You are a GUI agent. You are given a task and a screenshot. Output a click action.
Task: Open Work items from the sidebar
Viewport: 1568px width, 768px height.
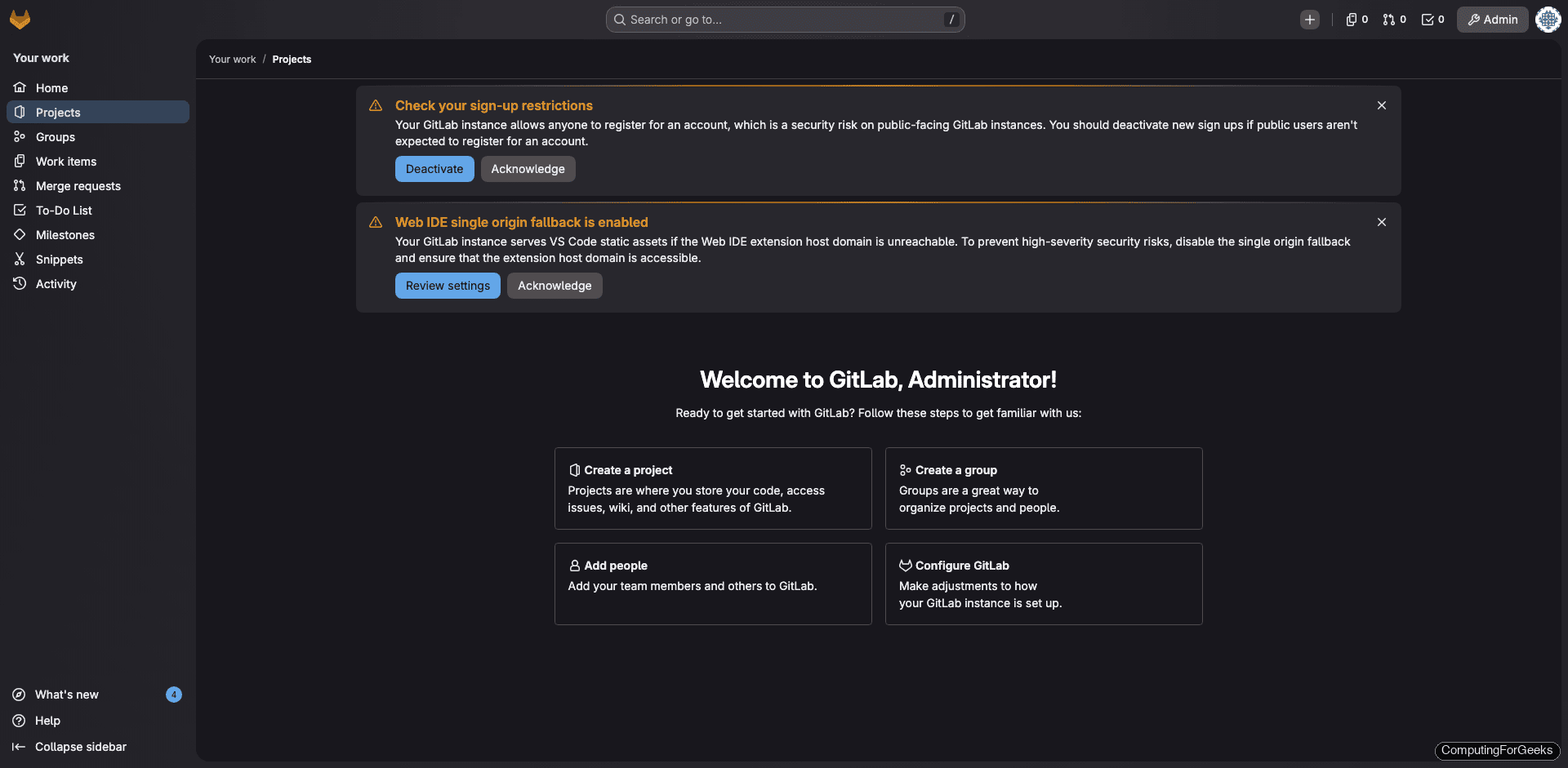pyautogui.click(x=66, y=161)
